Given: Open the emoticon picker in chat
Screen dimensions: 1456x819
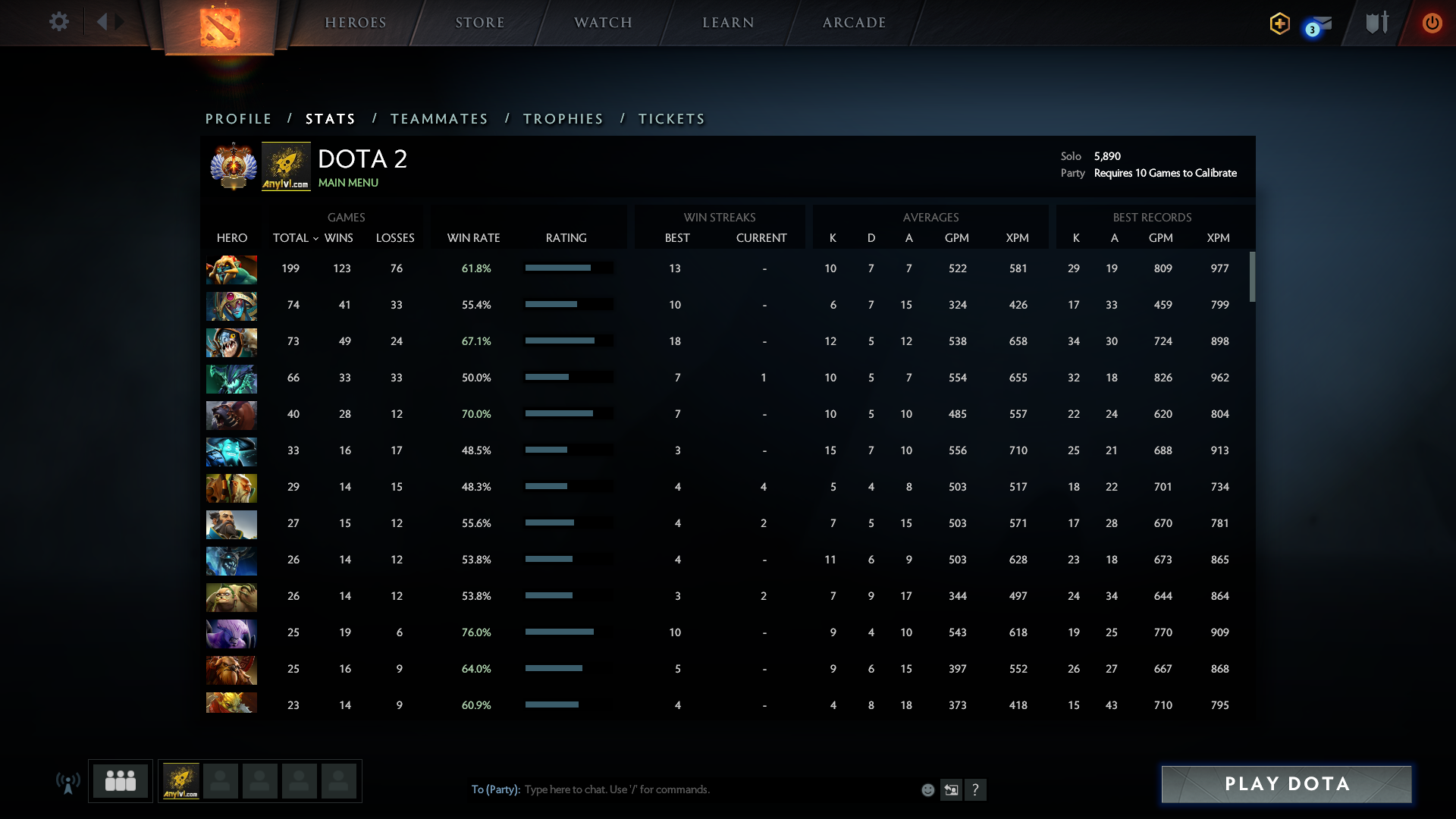Looking at the screenshot, I should coord(927,789).
